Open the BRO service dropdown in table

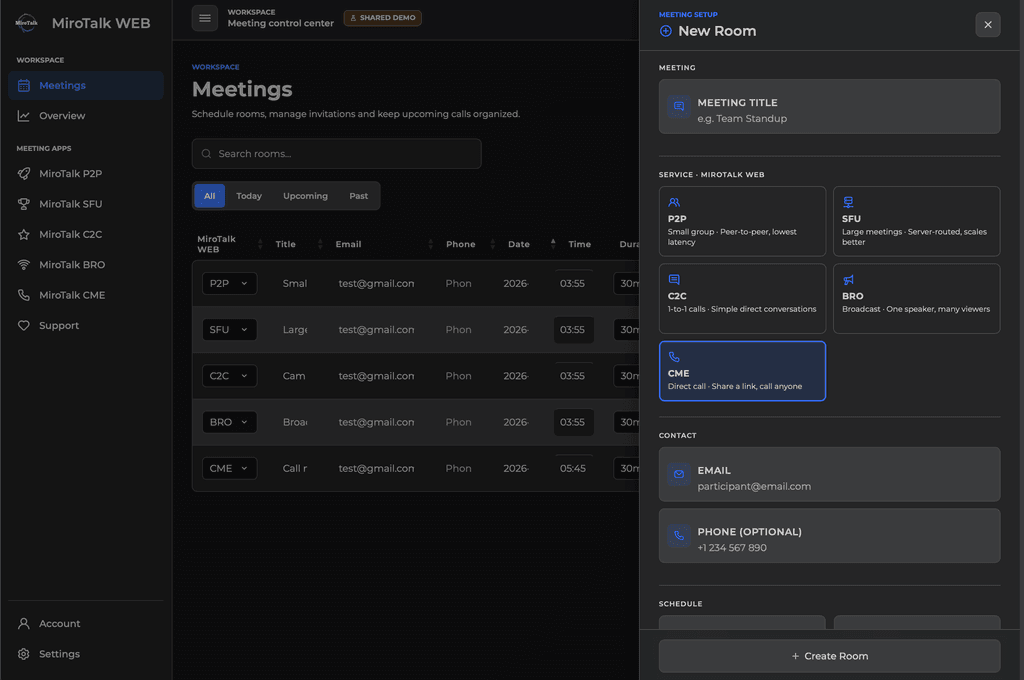[229, 422]
